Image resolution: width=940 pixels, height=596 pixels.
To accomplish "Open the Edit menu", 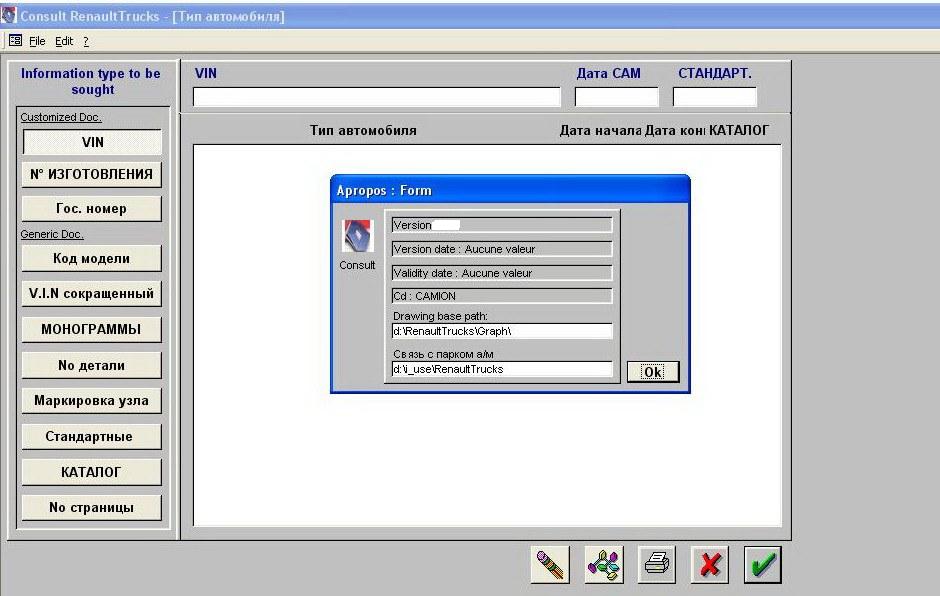I will pyautogui.click(x=64, y=41).
